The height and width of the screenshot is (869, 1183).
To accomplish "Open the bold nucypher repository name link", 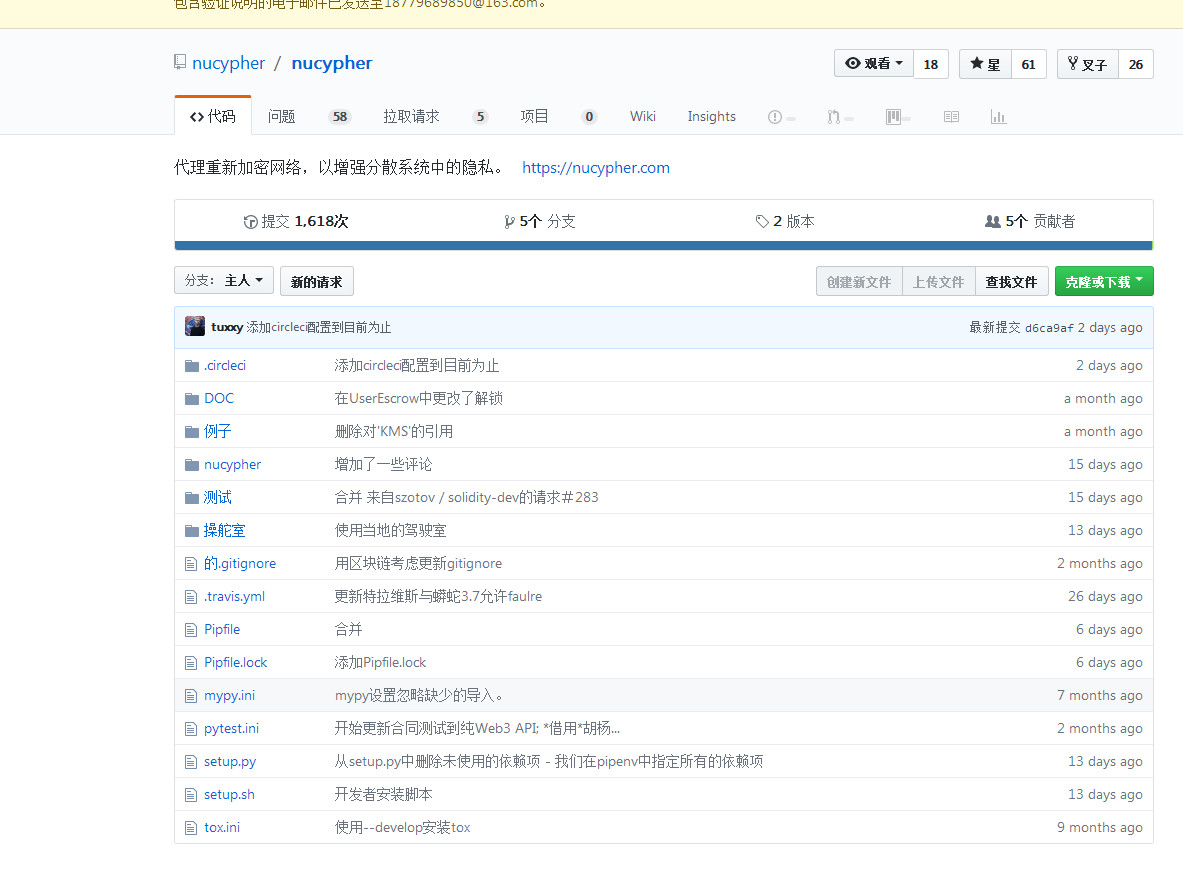I will pos(332,63).
